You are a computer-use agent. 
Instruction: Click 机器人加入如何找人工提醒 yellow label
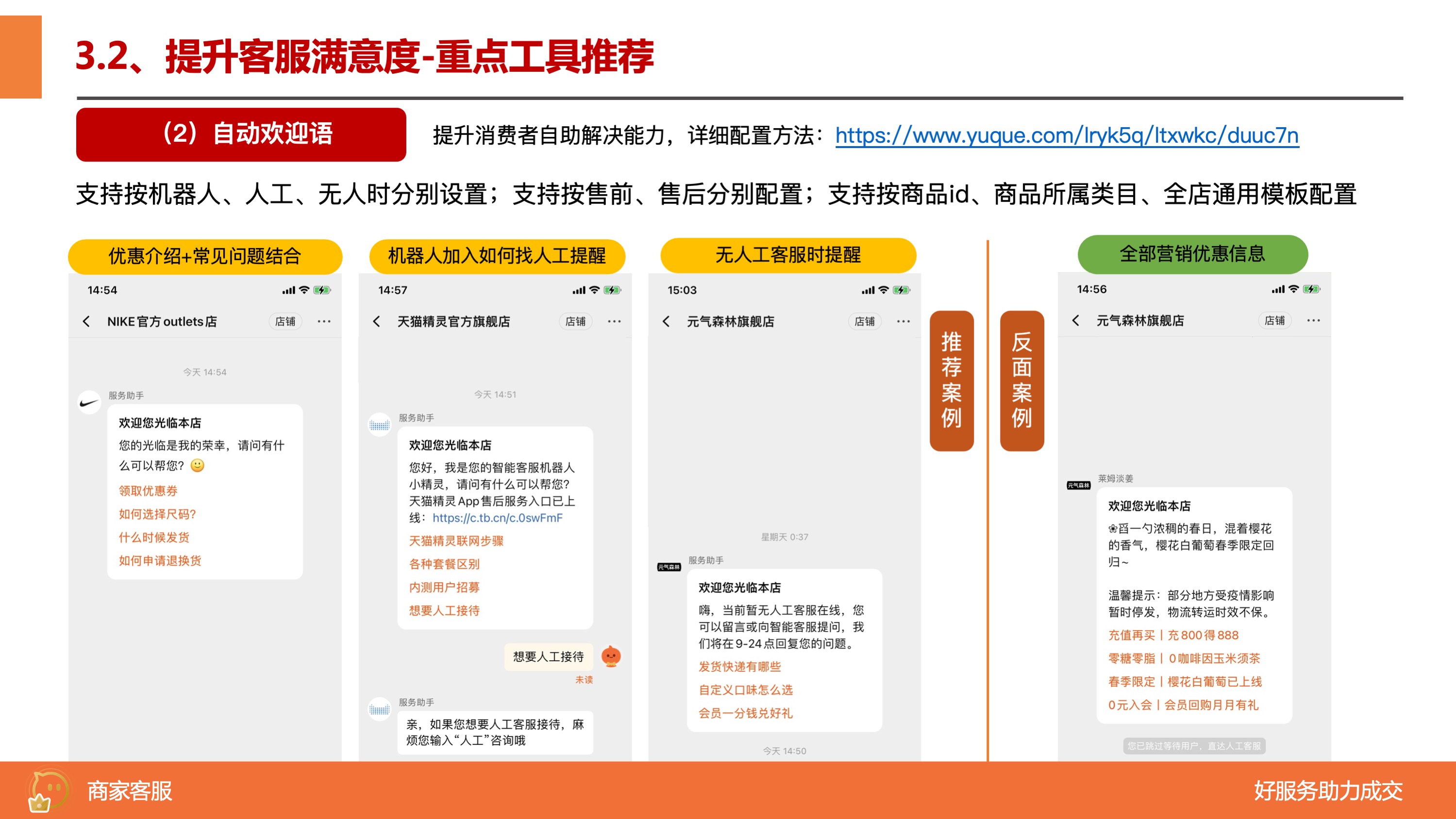tap(498, 256)
